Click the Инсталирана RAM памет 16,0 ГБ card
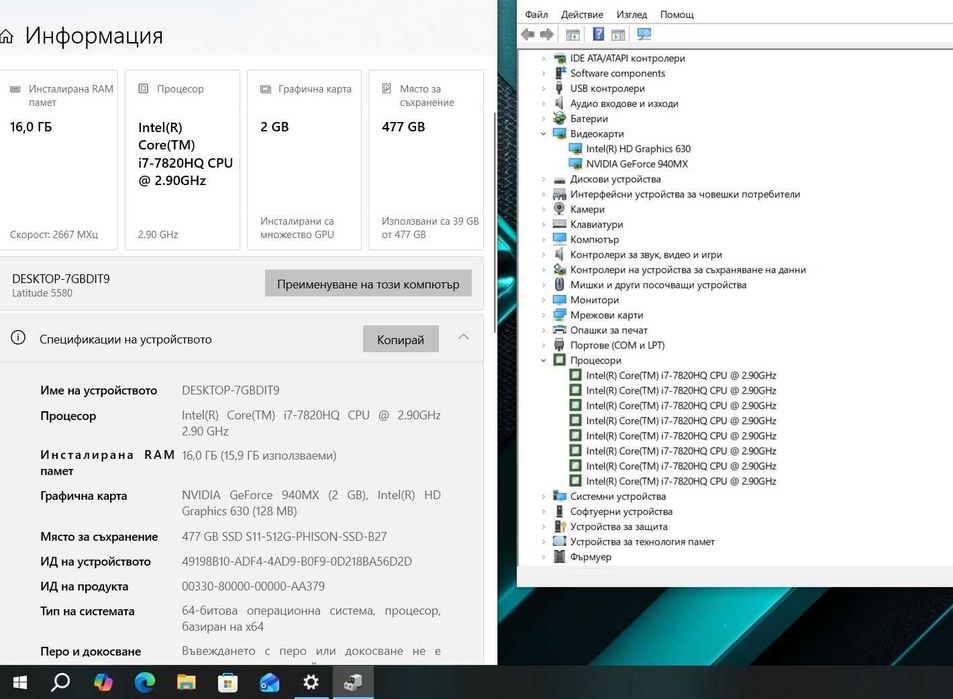 (58, 160)
